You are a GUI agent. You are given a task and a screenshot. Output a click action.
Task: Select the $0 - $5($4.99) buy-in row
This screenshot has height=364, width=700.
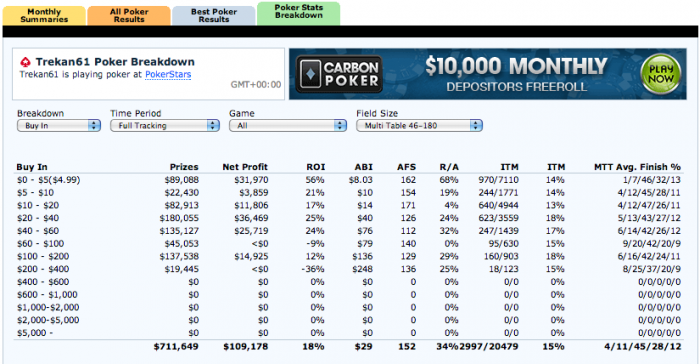tap(349, 180)
